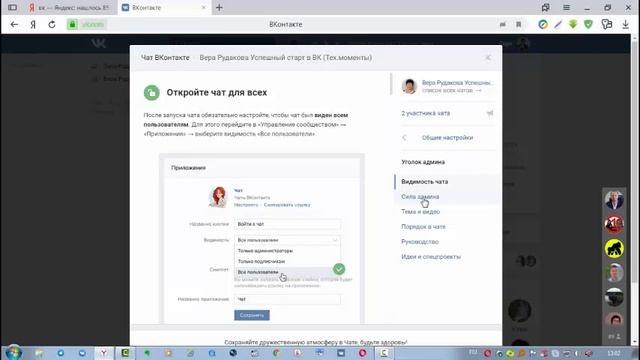
Task: Open the list of all chats link
Action: tap(451, 90)
